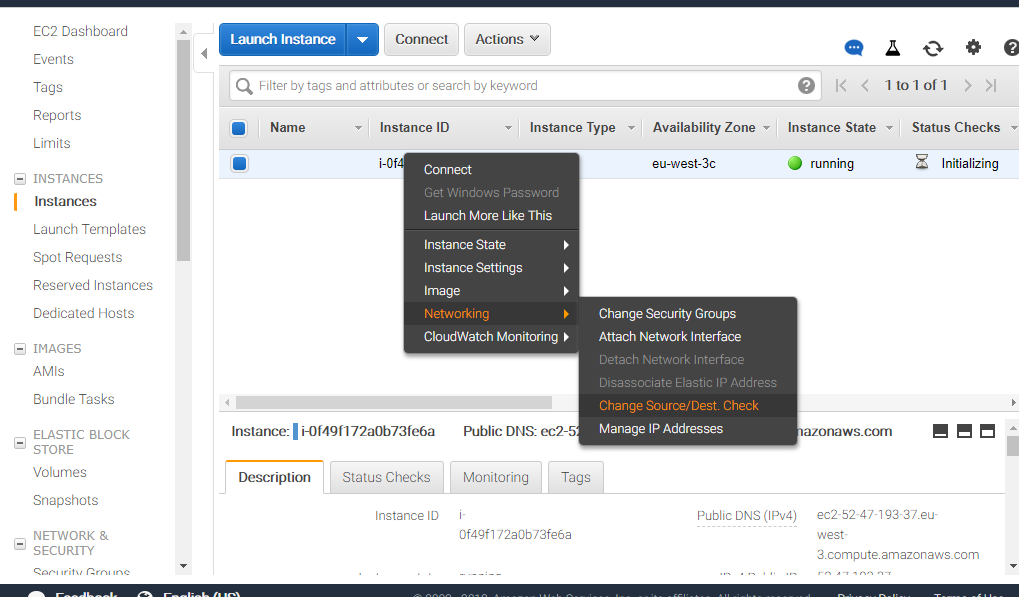The height and width of the screenshot is (597, 1019).
Task: Expand the Networking submenu arrow
Action: [x=567, y=313]
